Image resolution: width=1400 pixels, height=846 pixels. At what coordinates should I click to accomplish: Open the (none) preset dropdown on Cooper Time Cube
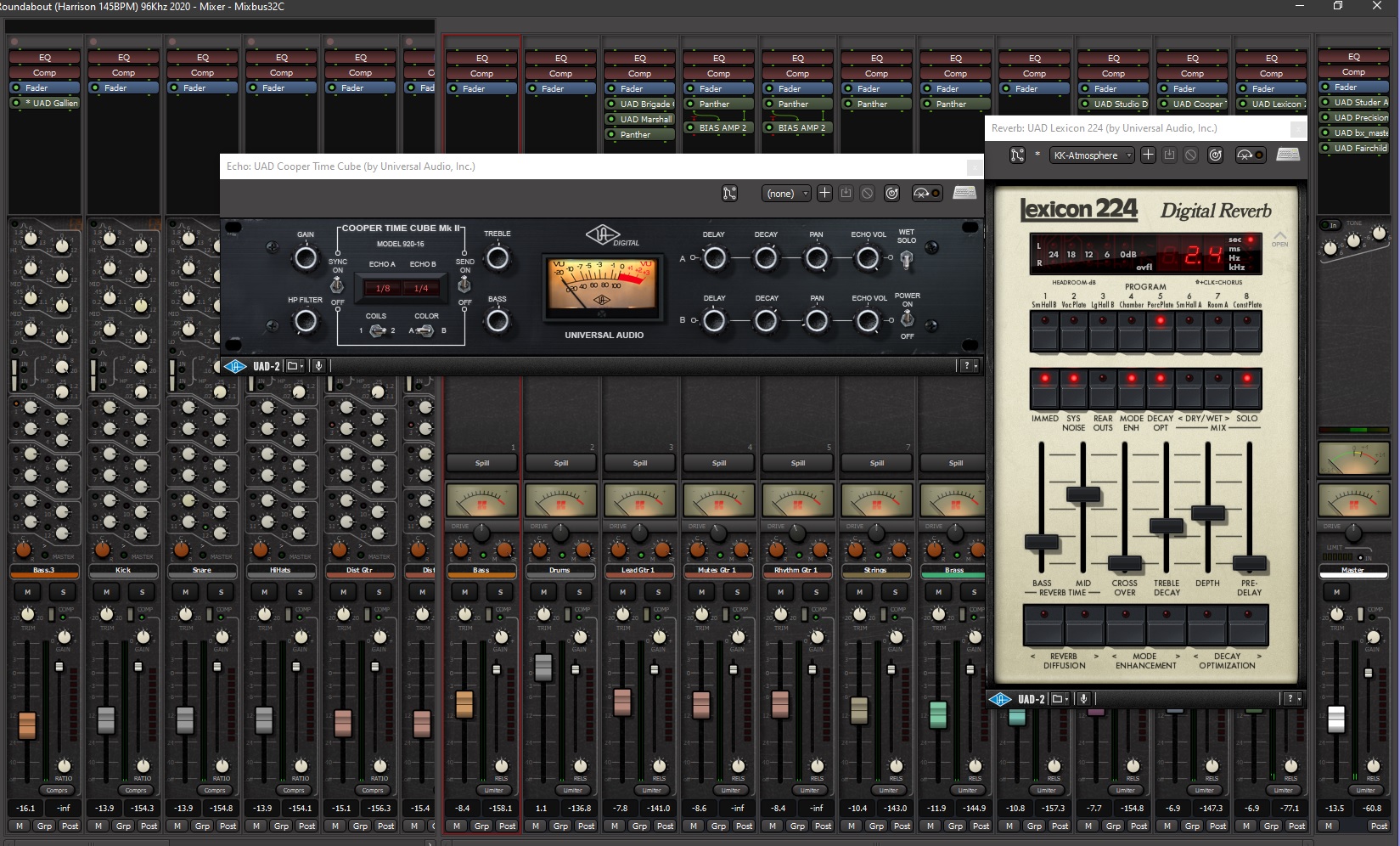coord(785,193)
